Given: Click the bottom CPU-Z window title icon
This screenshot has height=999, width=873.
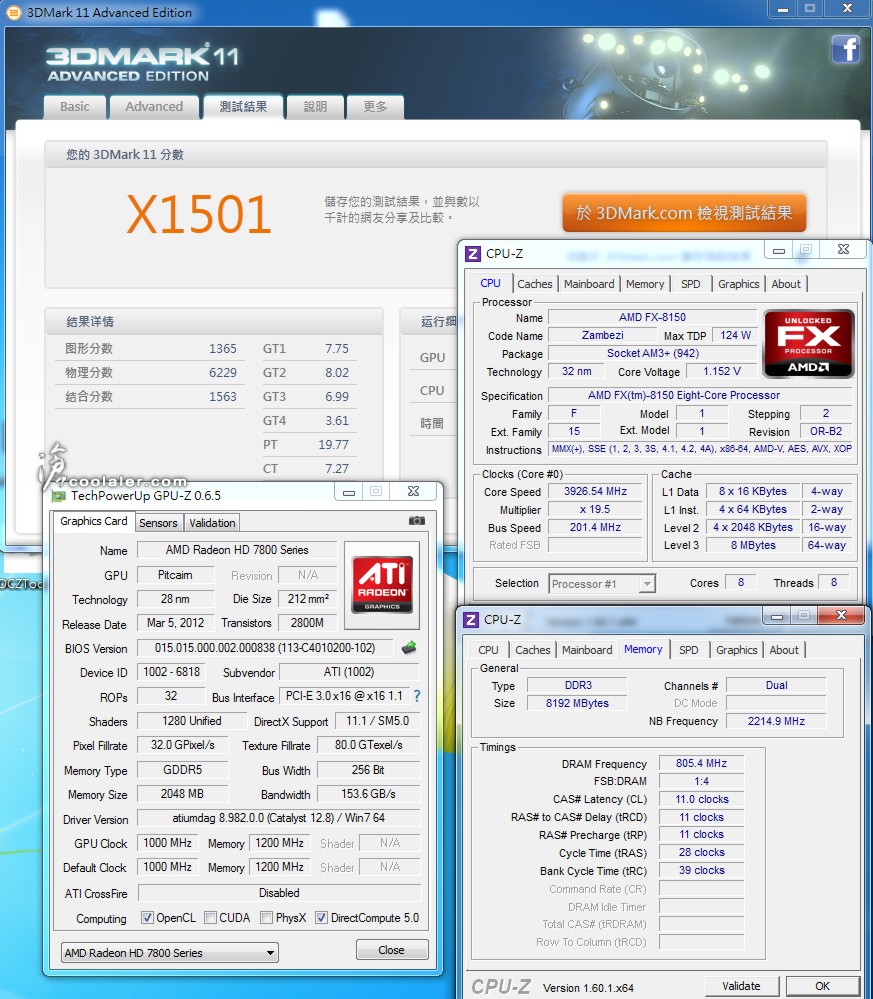Looking at the screenshot, I should (471, 620).
